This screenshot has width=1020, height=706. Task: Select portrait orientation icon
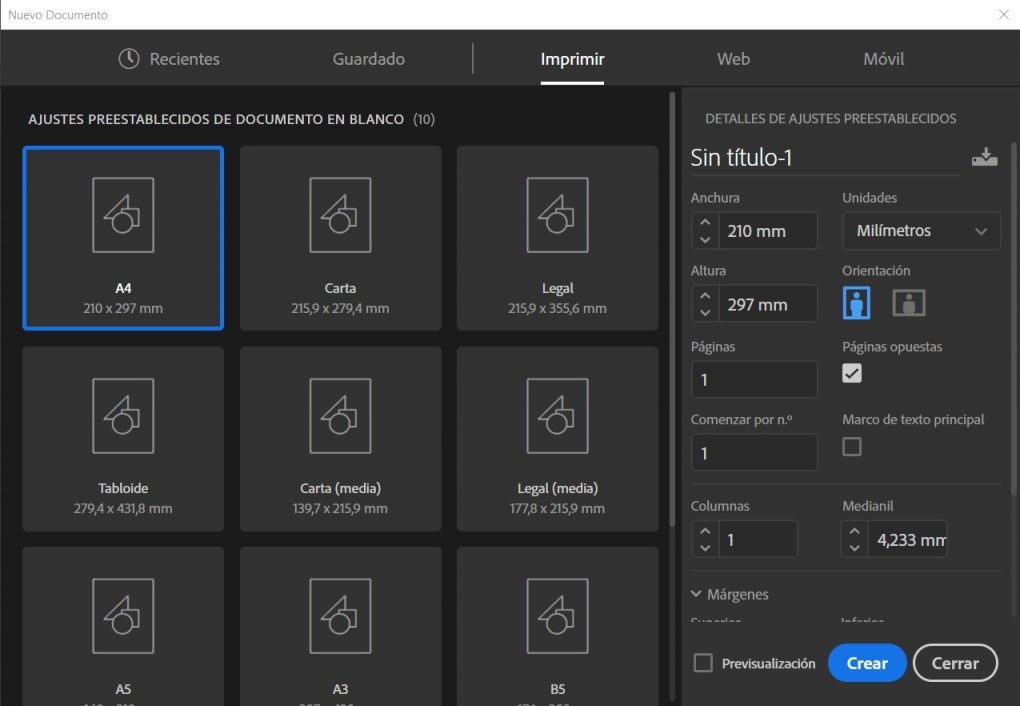[856, 303]
